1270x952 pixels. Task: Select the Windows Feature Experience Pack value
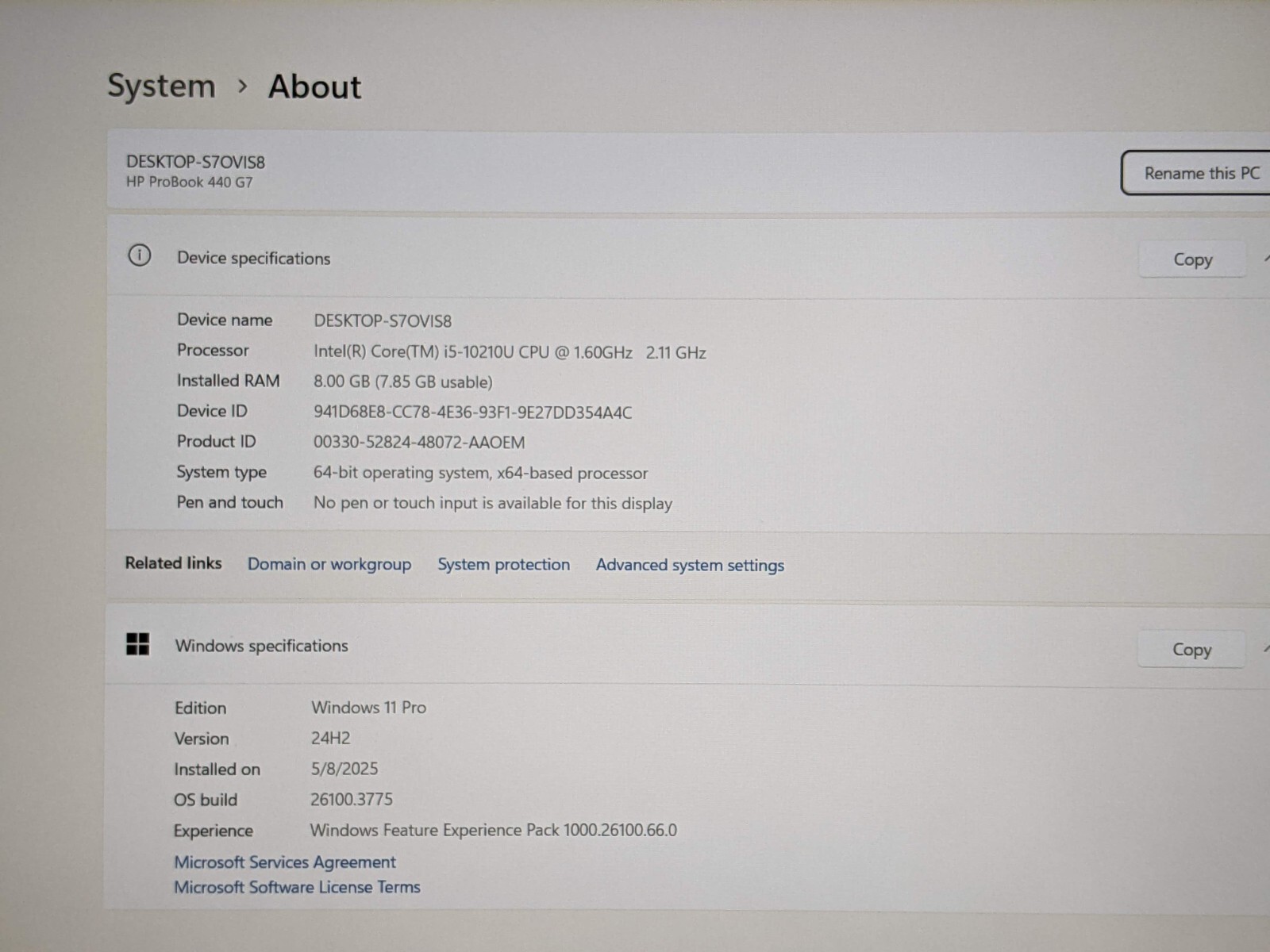click(493, 830)
